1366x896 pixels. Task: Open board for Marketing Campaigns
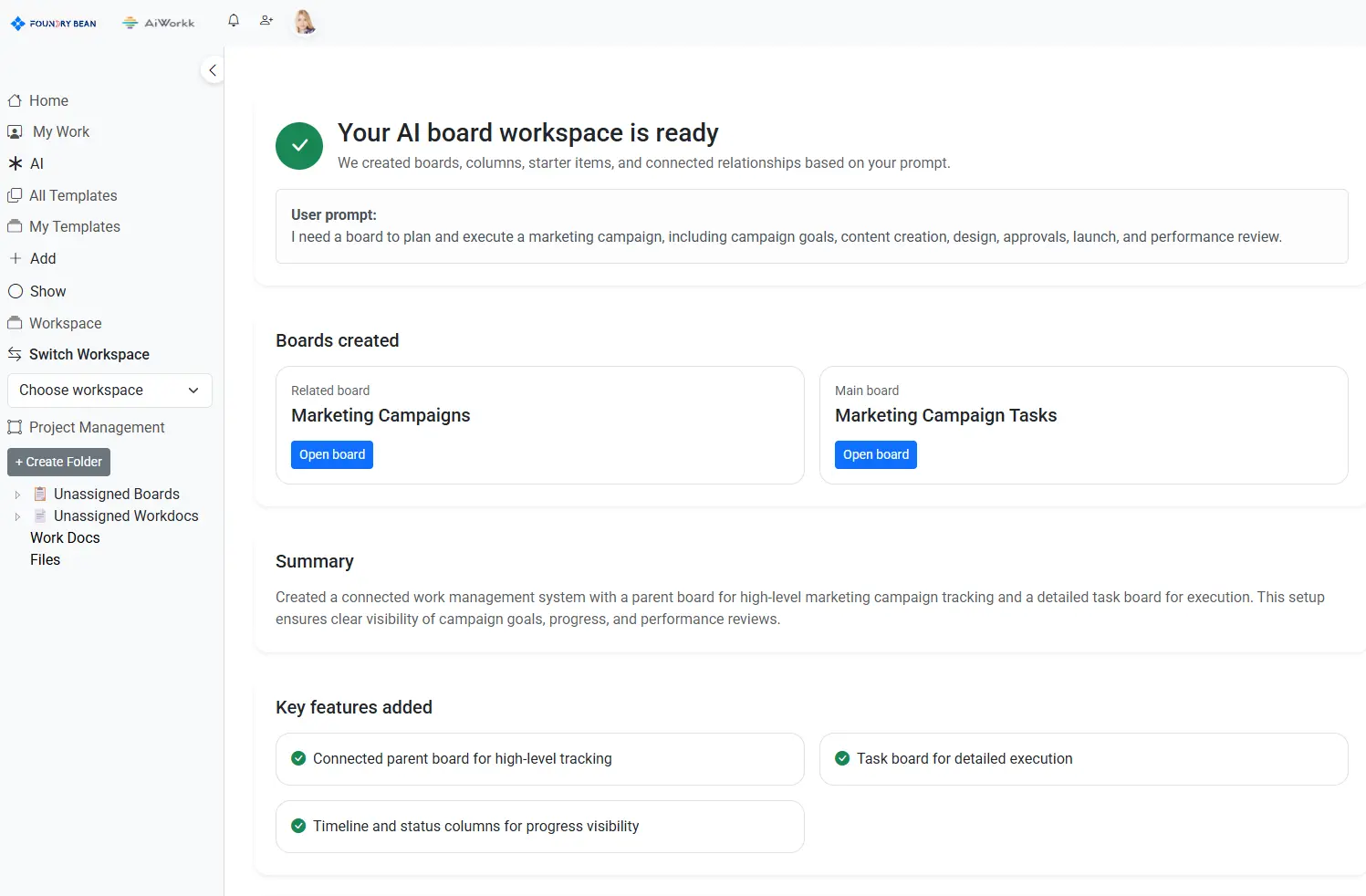[x=332, y=454]
